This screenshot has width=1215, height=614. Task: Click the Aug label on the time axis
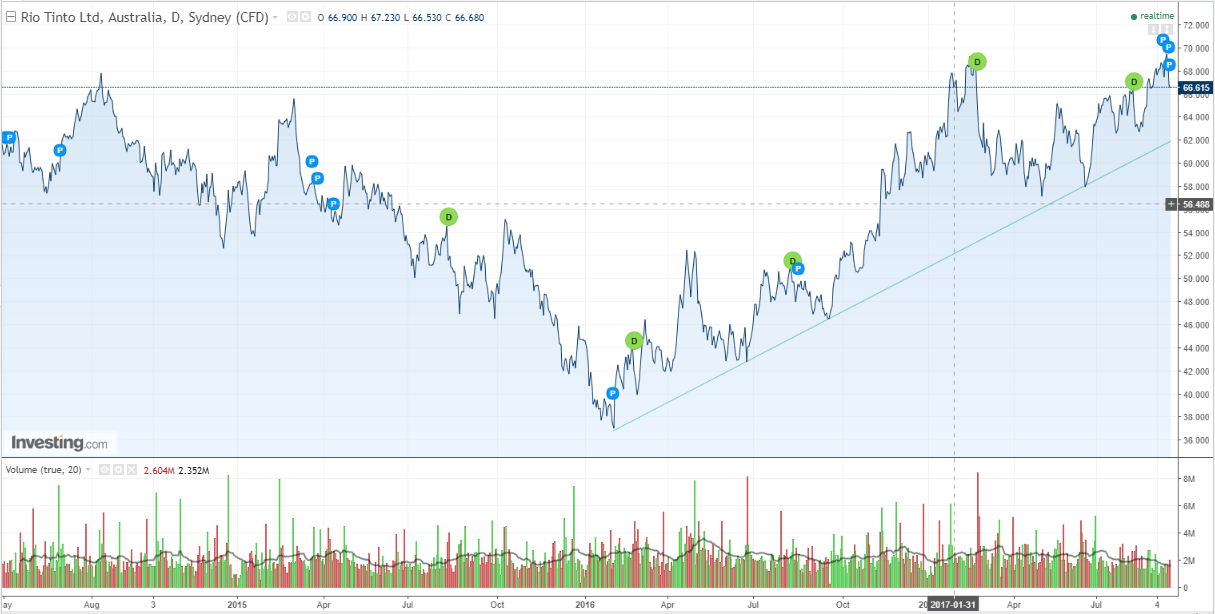[92, 605]
